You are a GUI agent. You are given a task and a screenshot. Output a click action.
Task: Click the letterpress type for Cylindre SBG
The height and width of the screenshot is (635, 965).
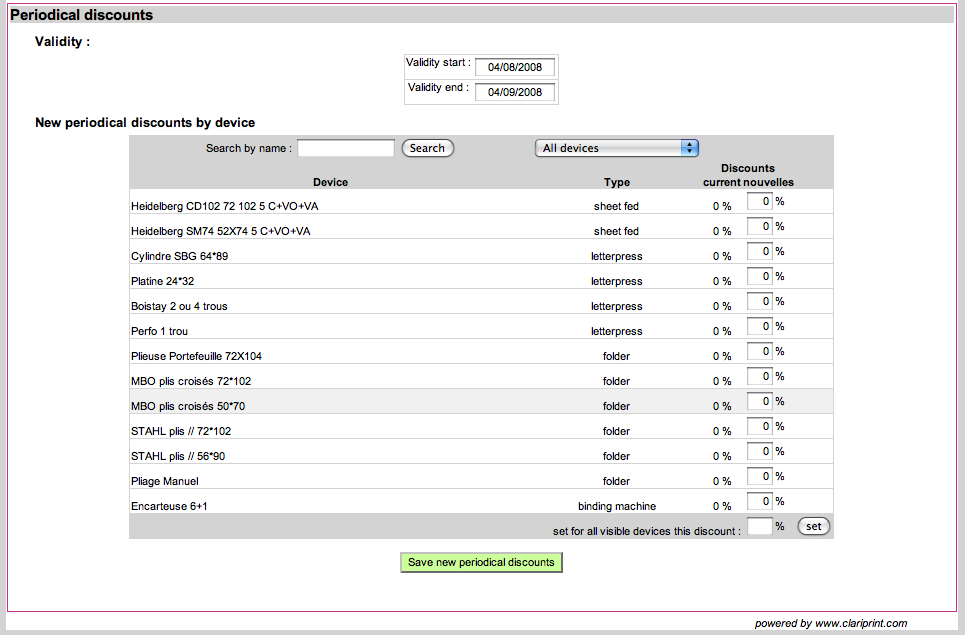point(616,256)
